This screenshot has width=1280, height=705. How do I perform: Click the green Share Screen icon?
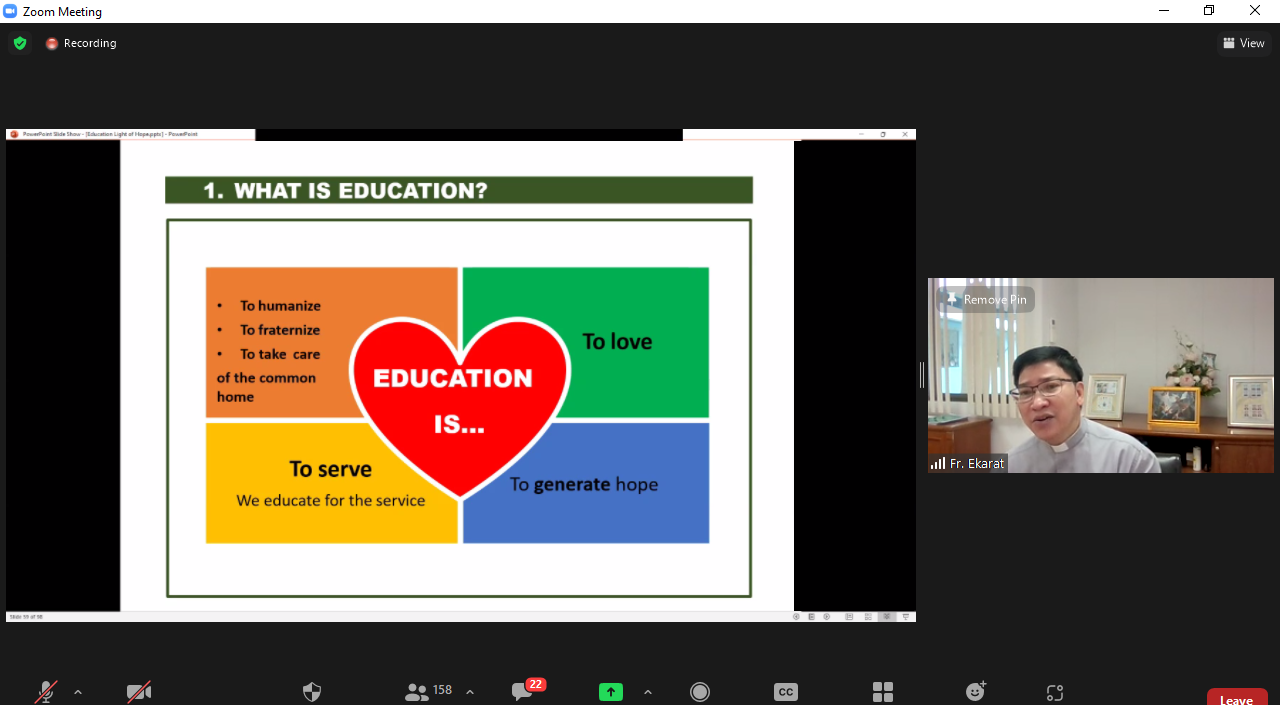point(611,692)
